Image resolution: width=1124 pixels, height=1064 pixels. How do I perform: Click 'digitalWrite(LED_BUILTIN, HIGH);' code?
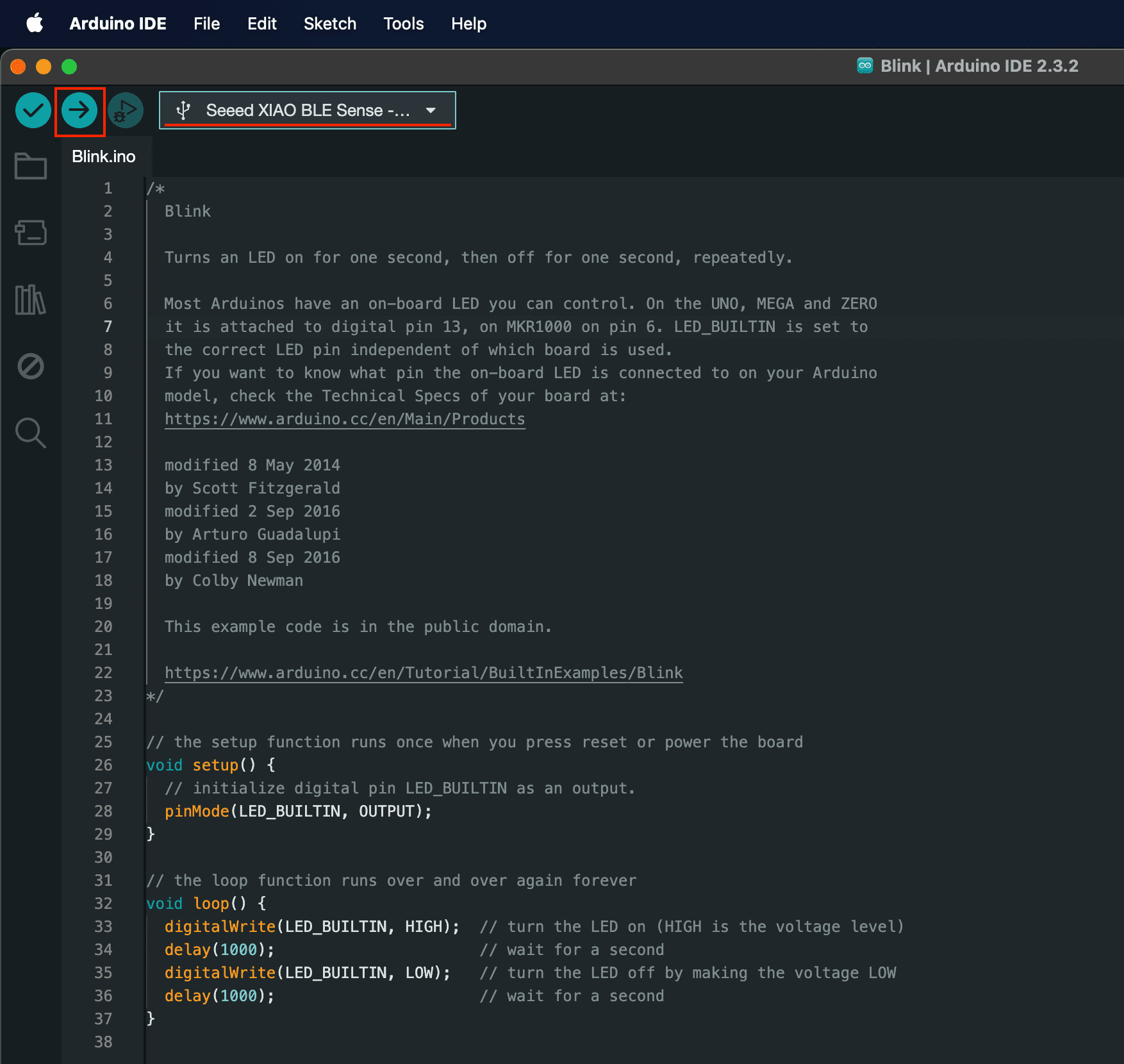pos(312,927)
